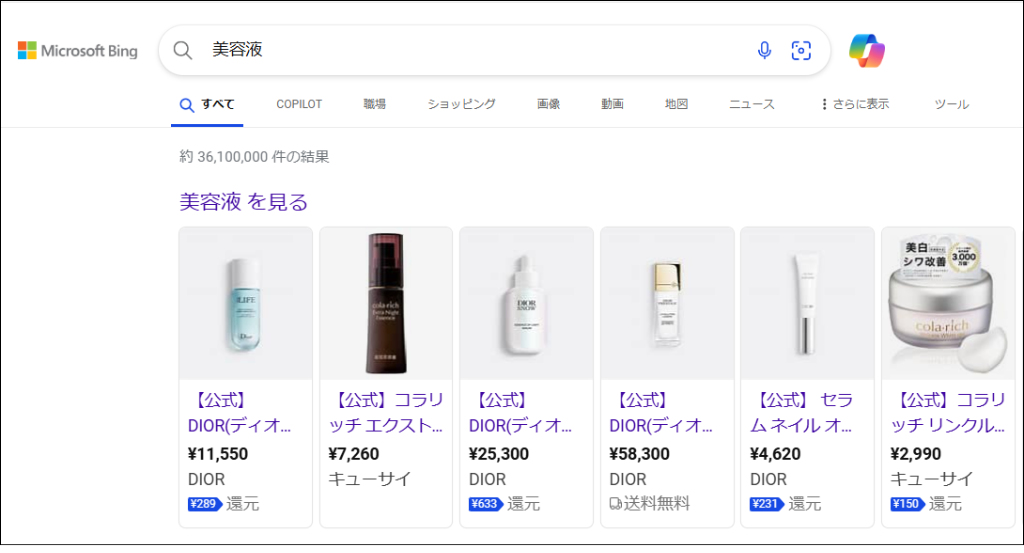This screenshot has height=553, width=1024.
Task: Open セラム ネイル product title link
Action: (801, 413)
